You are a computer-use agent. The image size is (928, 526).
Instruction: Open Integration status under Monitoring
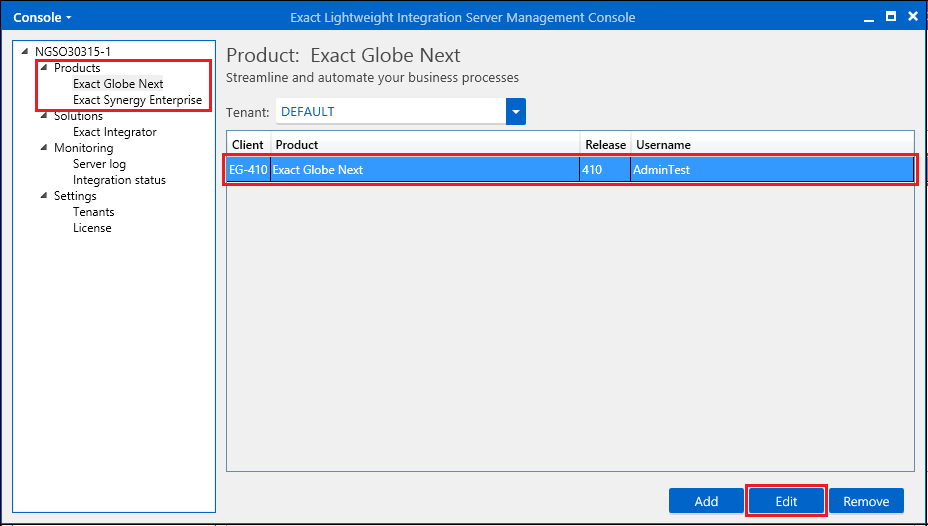click(119, 180)
